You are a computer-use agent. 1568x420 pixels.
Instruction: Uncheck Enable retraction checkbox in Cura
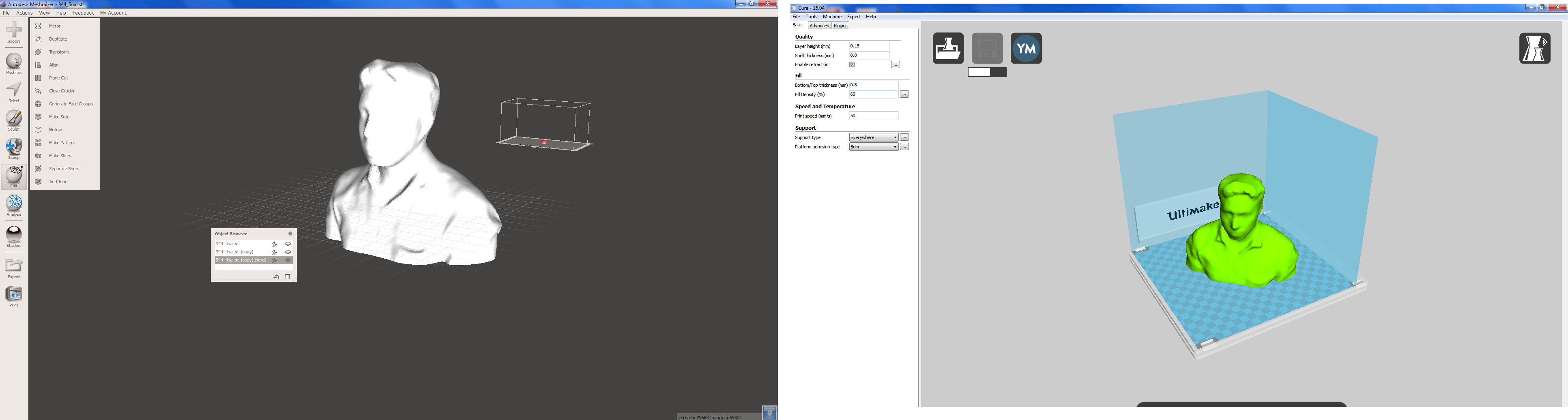click(x=852, y=64)
